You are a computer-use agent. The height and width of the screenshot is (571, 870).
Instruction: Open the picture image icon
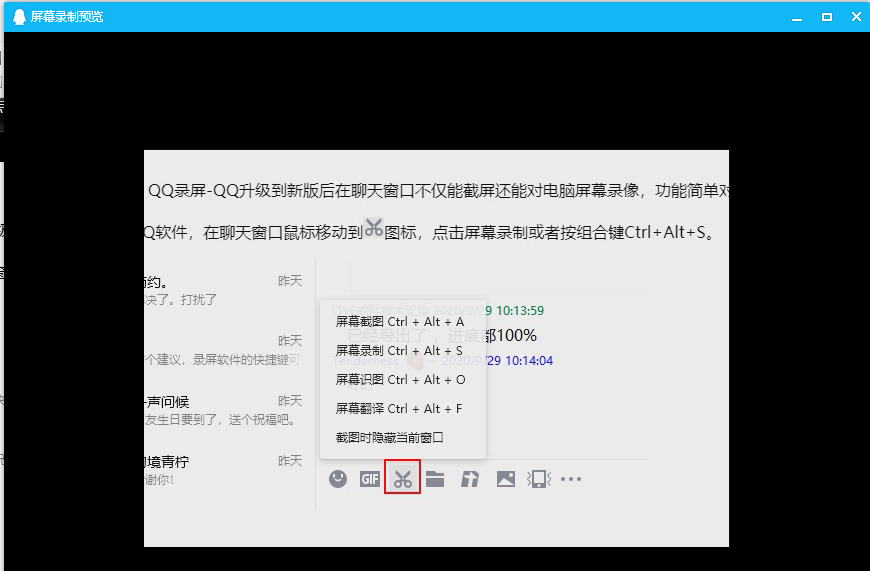(x=505, y=479)
